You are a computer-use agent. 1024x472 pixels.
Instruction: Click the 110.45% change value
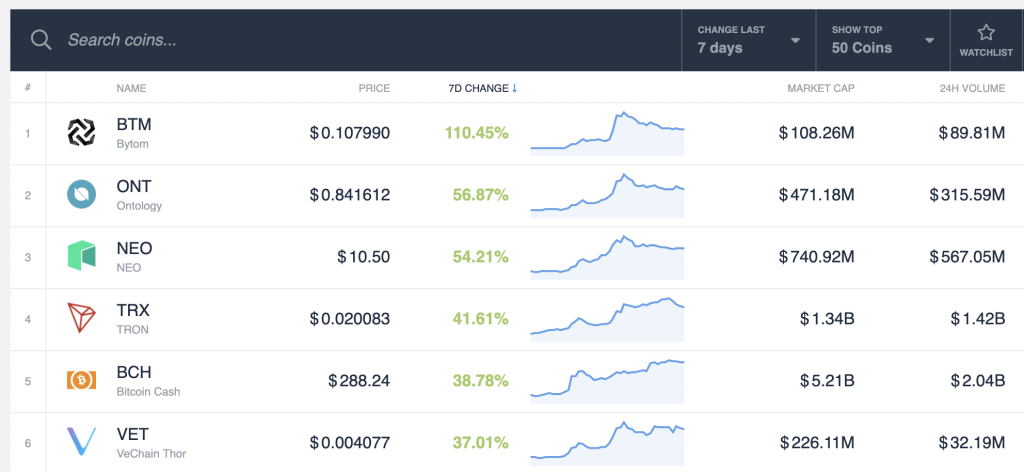pyautogui.click(x=477, y=133)
